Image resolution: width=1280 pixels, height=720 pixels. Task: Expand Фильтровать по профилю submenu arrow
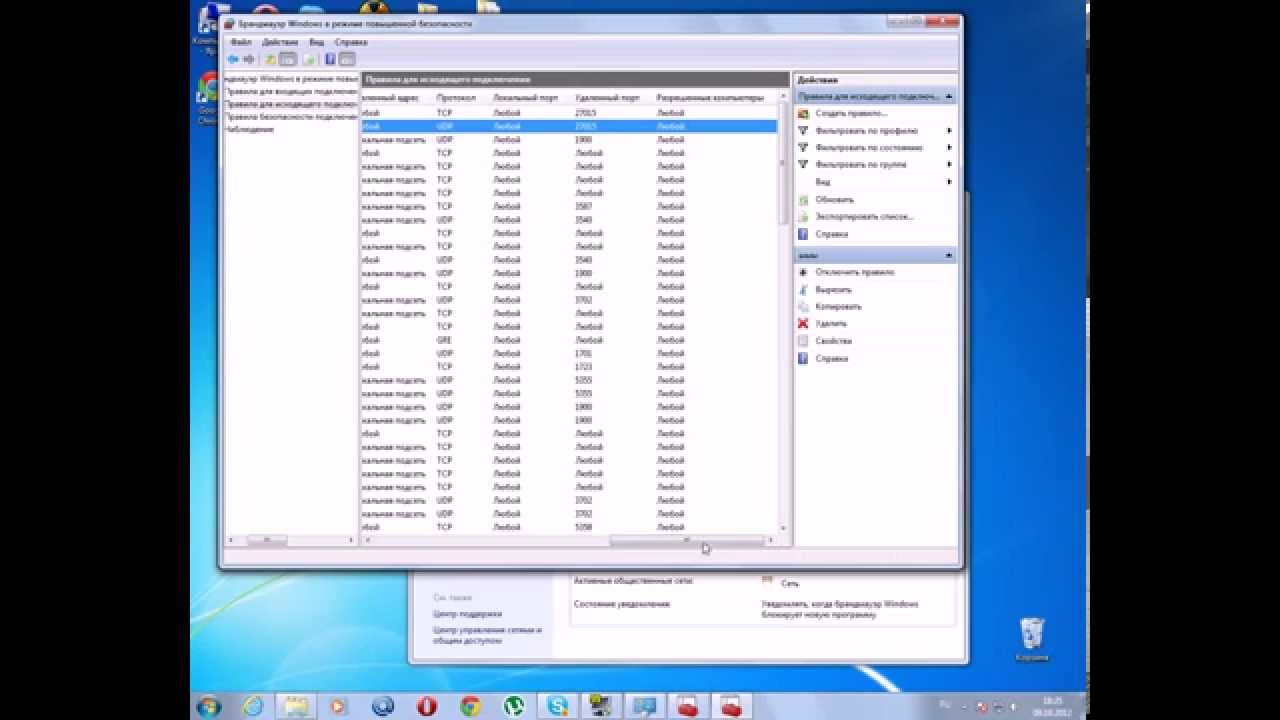[x=949, y=130]
